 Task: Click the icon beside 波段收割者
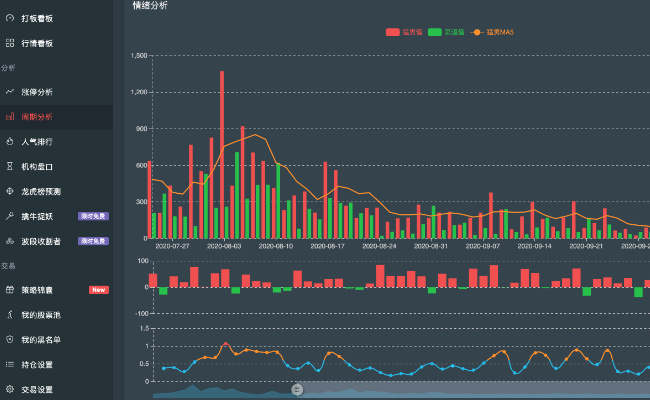click(x=10, y=241)
